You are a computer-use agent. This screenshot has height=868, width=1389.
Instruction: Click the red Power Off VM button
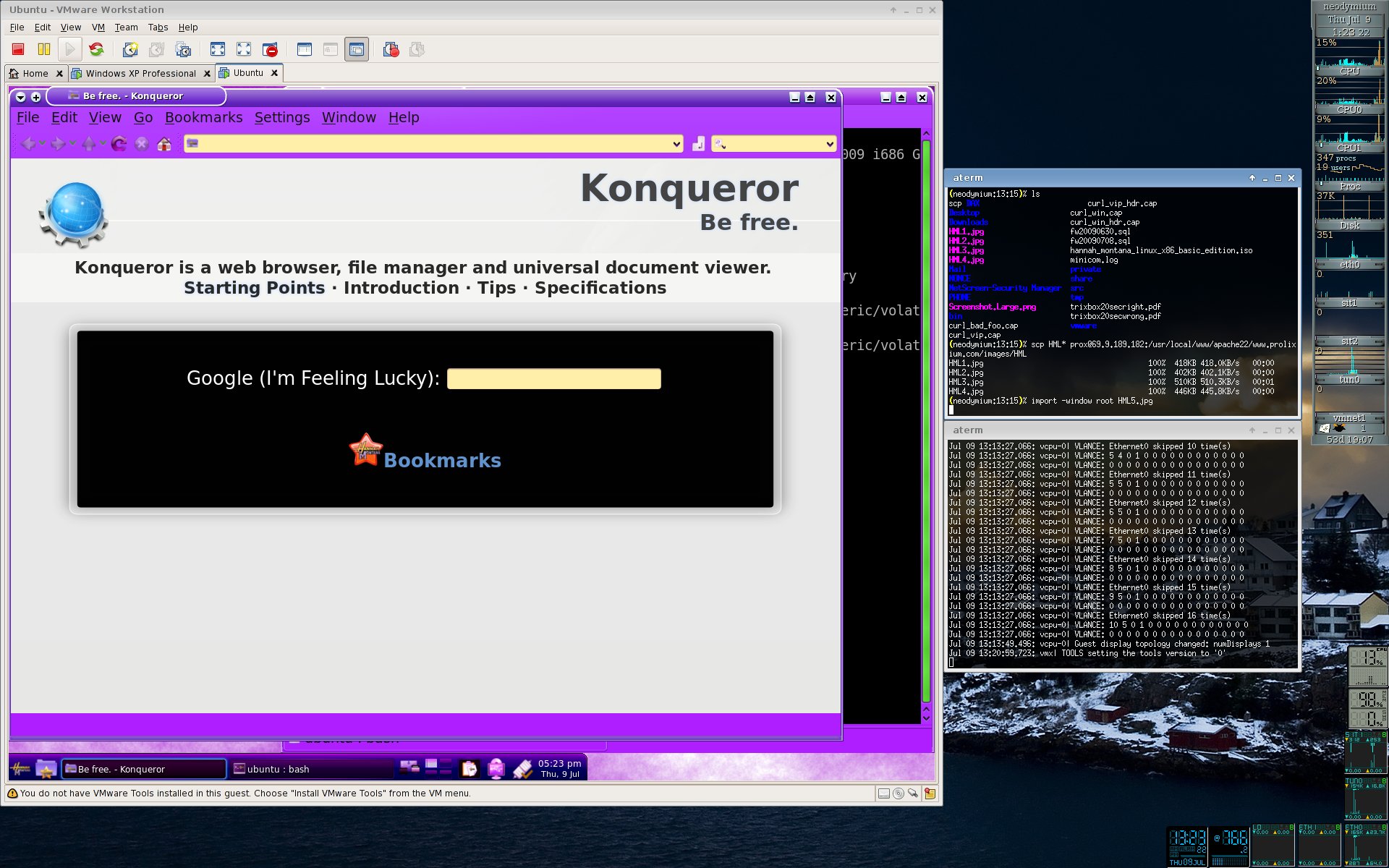coord(18,49)
